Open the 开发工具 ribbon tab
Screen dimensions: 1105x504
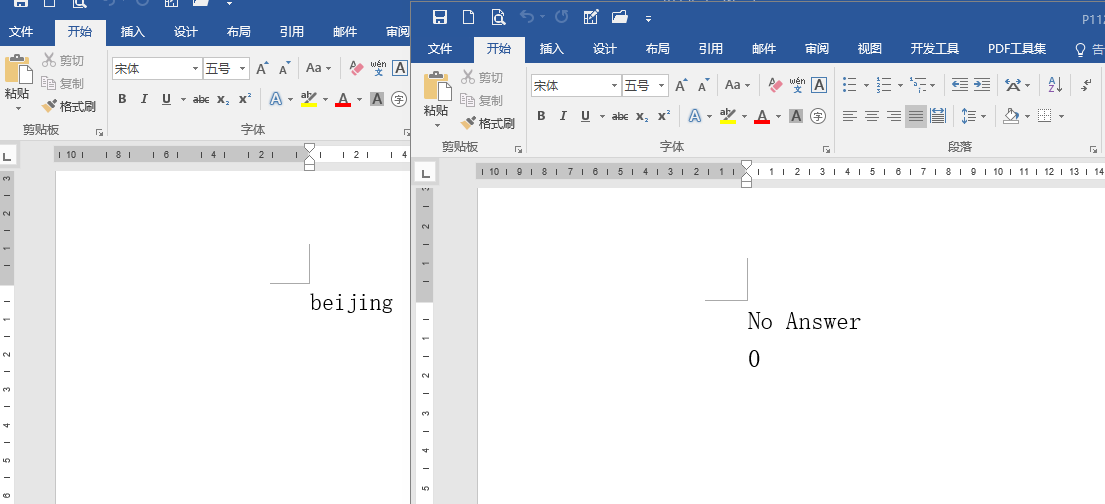tap(934, 49)
